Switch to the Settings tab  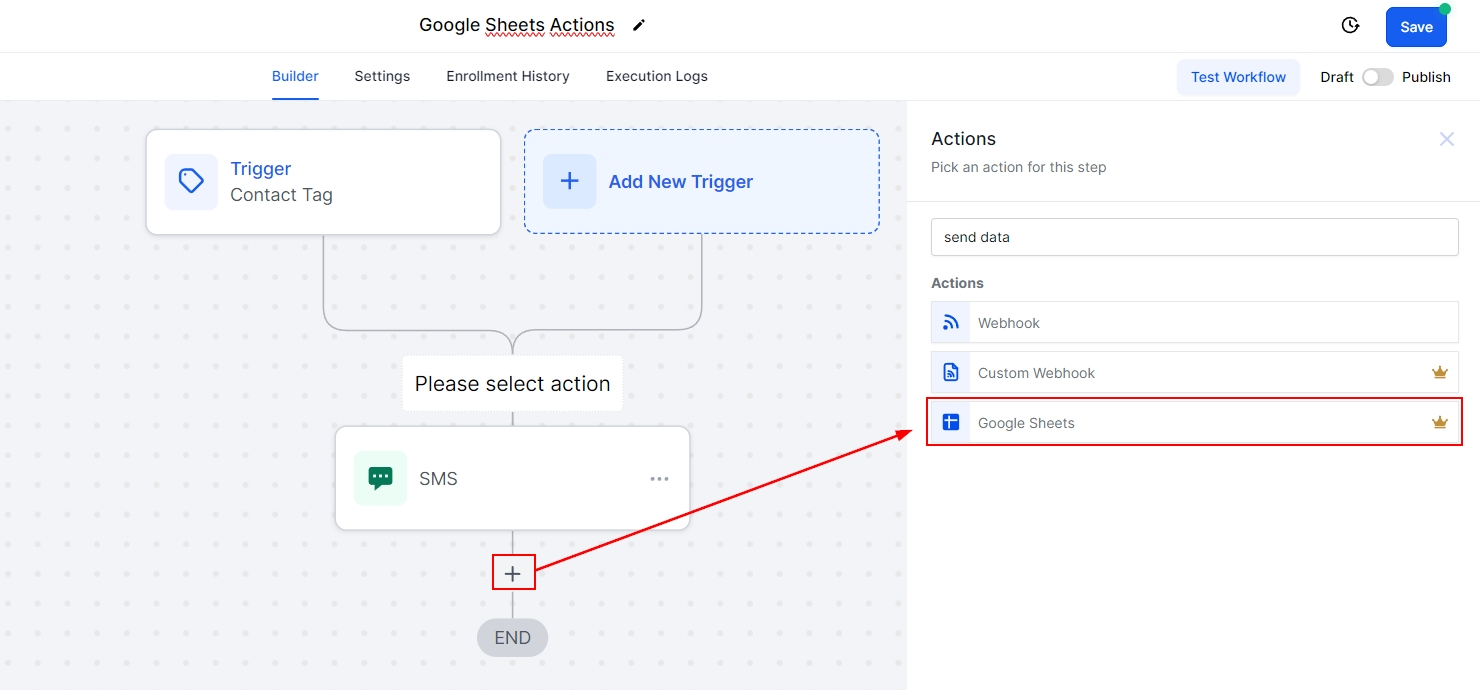382,76
